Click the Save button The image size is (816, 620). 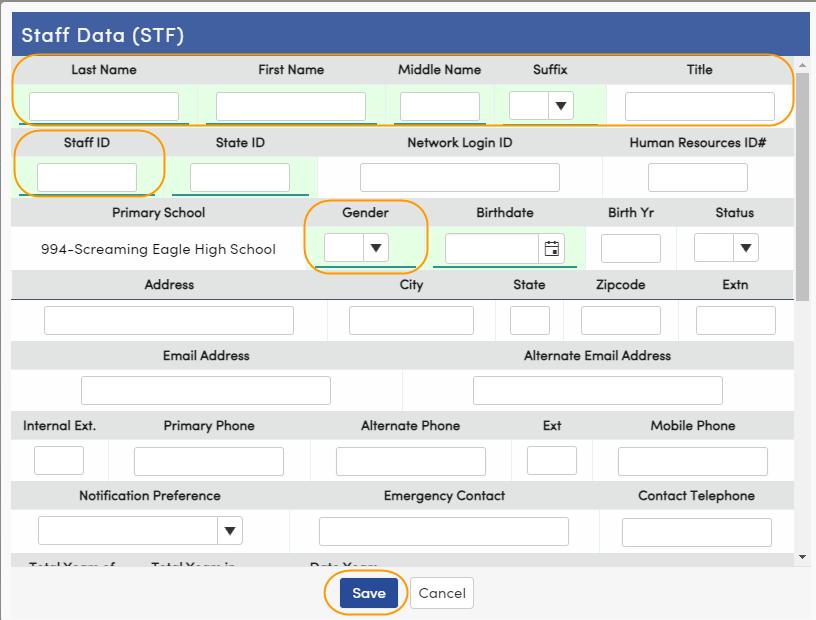pos(369,593)
